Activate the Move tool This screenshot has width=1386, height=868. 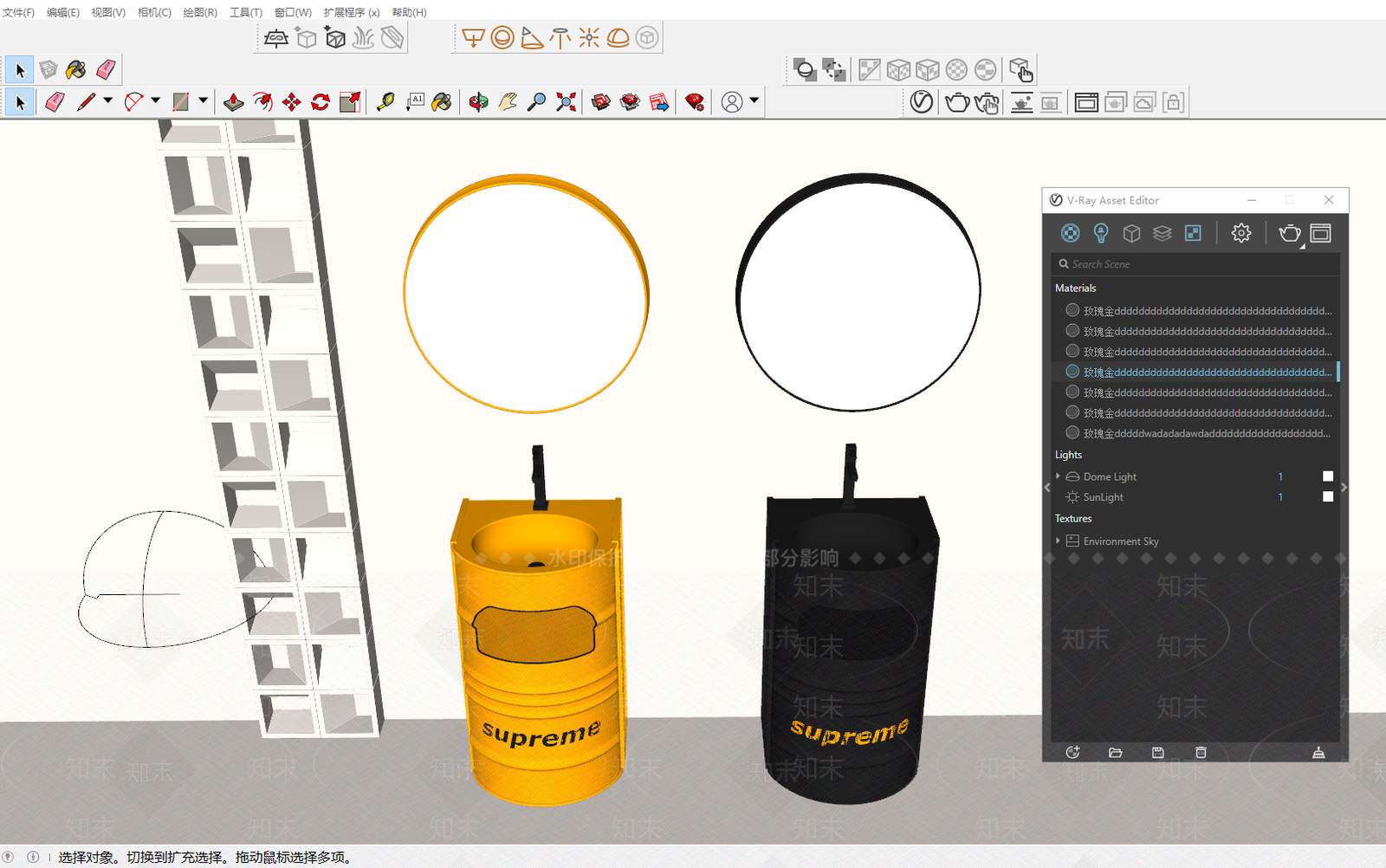(292, 102)
